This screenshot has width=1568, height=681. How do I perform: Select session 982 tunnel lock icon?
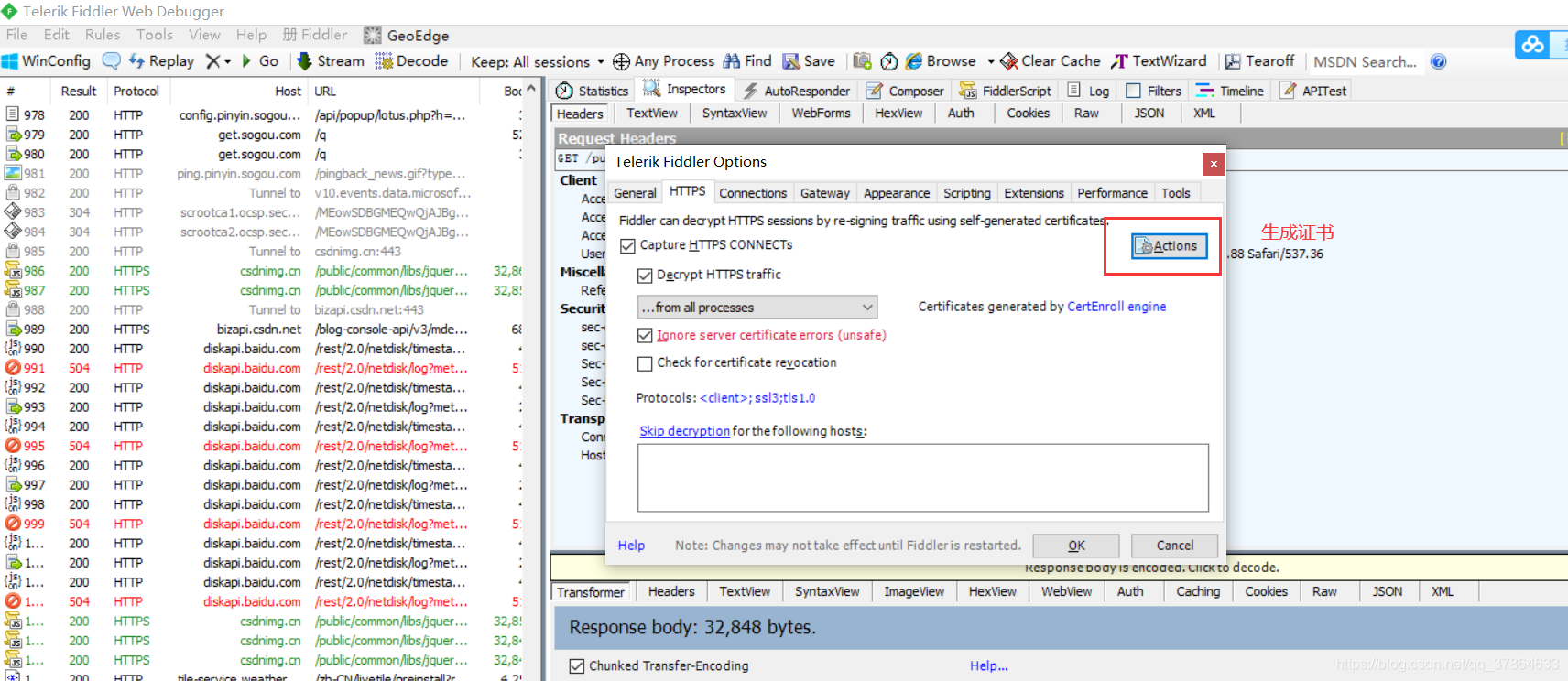(13, 193)
